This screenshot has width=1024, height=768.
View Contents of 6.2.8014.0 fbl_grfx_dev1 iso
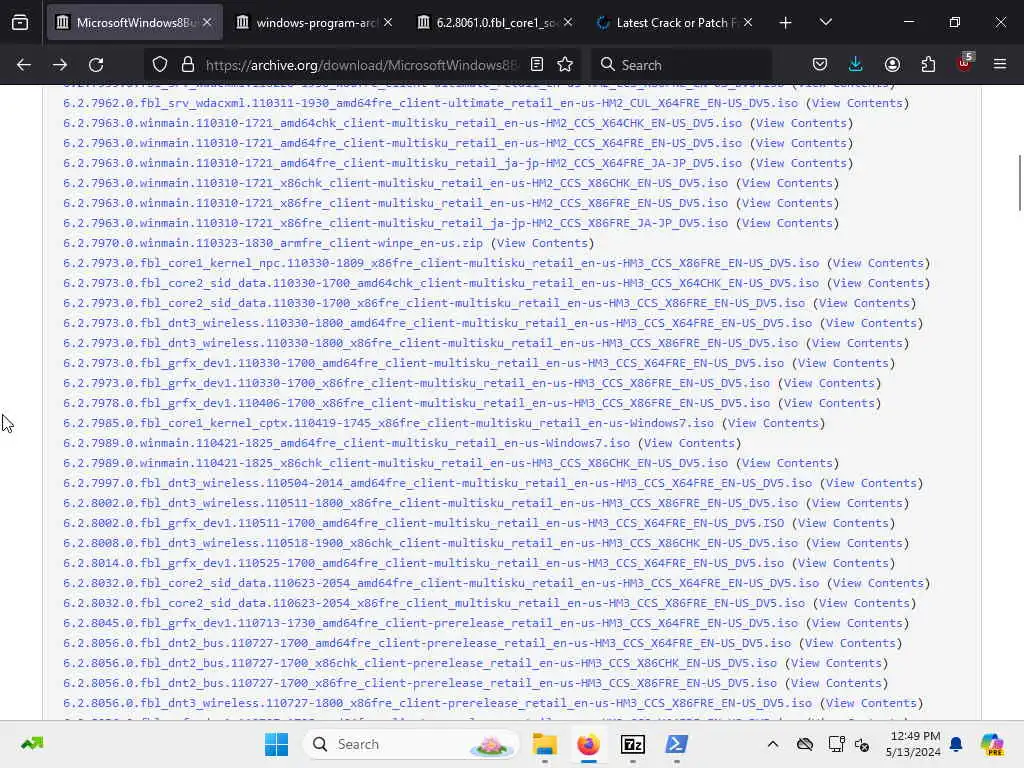click(843, 563)
